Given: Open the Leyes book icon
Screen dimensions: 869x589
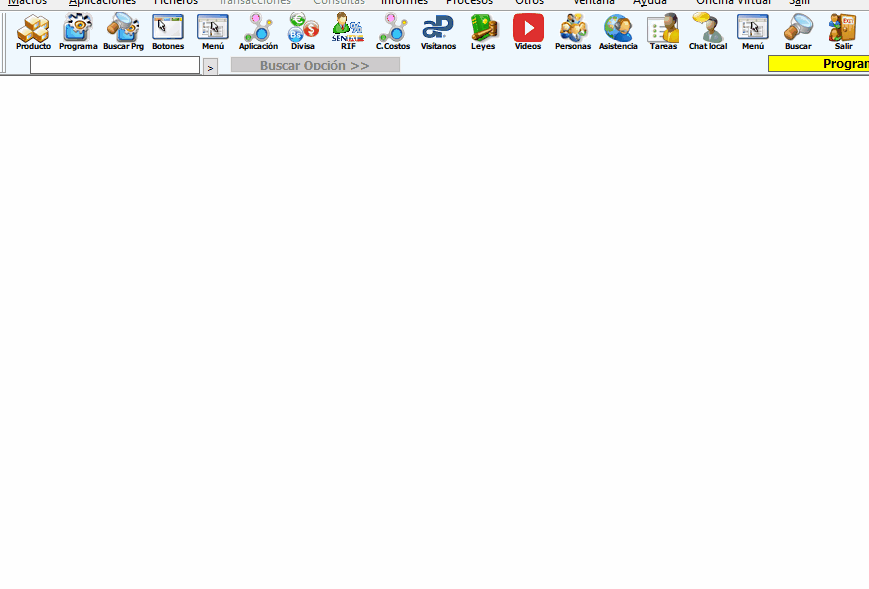Looking at the screenshot, I should [x=483, y=30].
